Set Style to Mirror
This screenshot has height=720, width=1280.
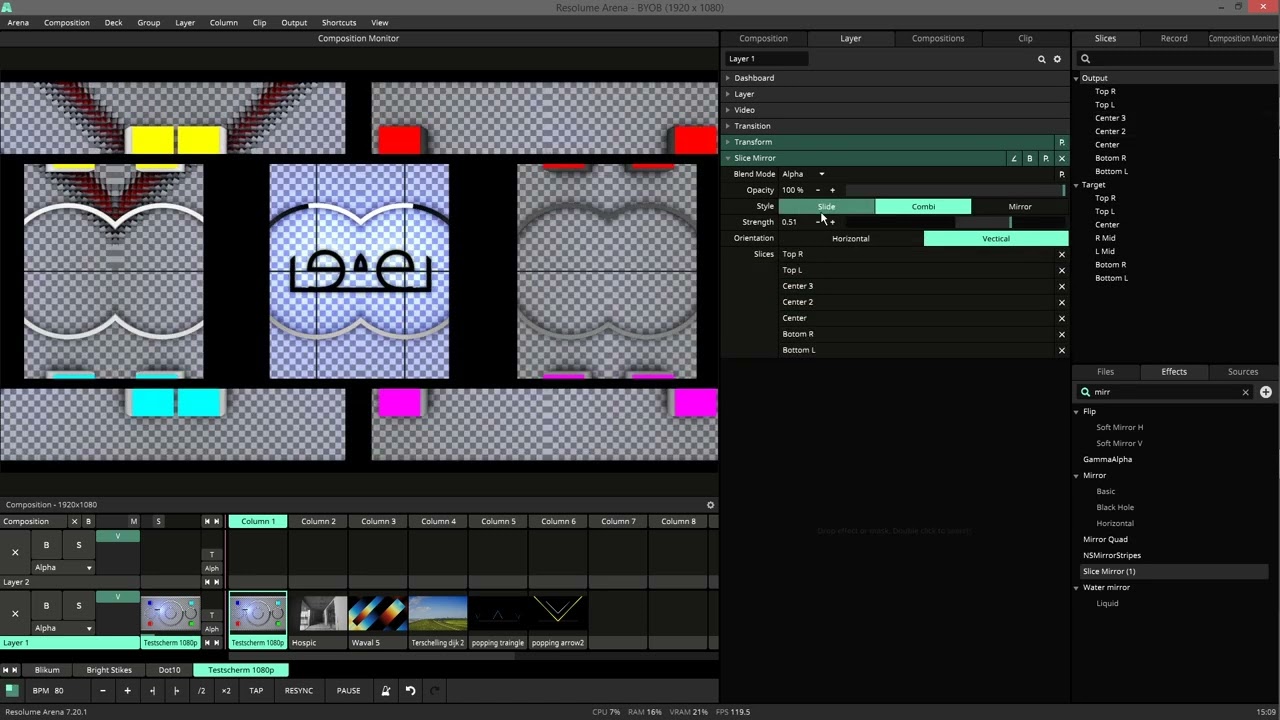pyautogui.click(x=1020, y=206)
